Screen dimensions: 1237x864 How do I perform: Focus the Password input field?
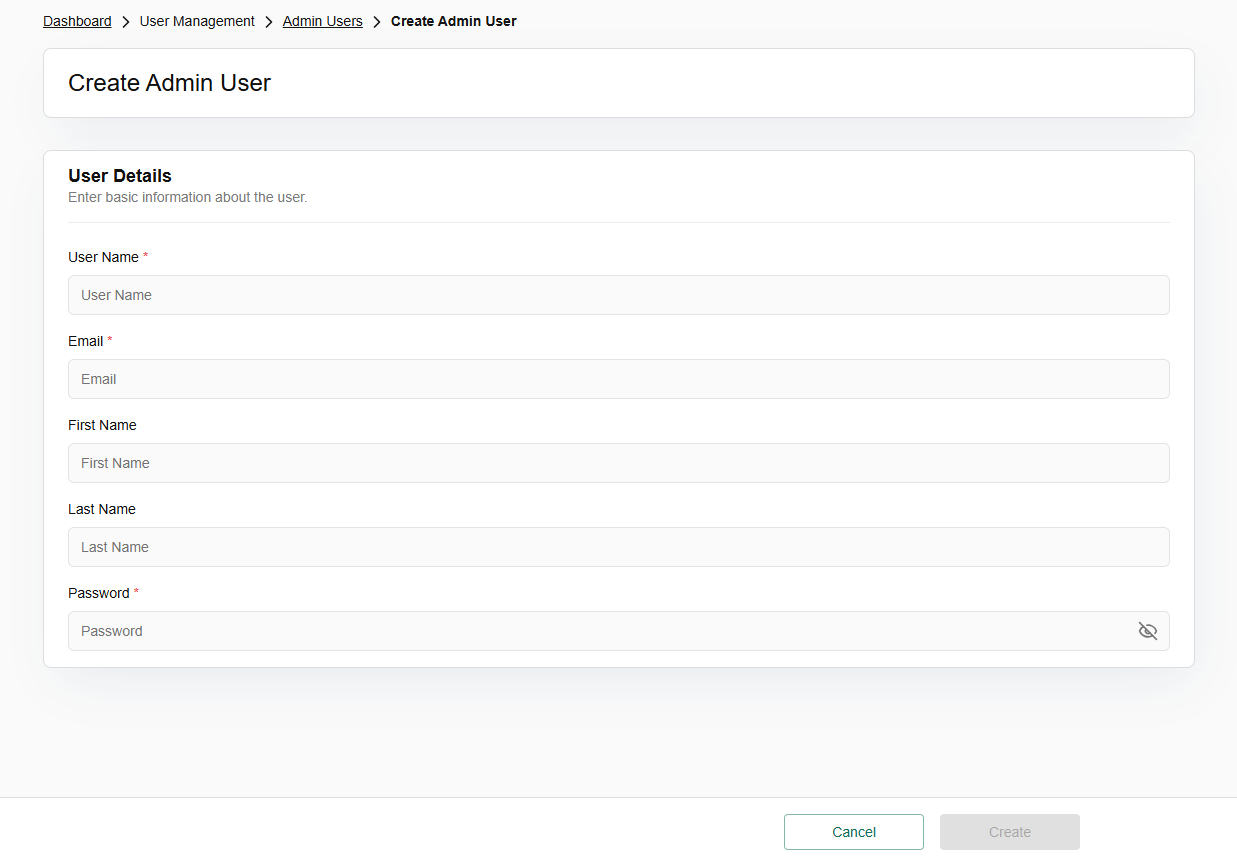600,631
